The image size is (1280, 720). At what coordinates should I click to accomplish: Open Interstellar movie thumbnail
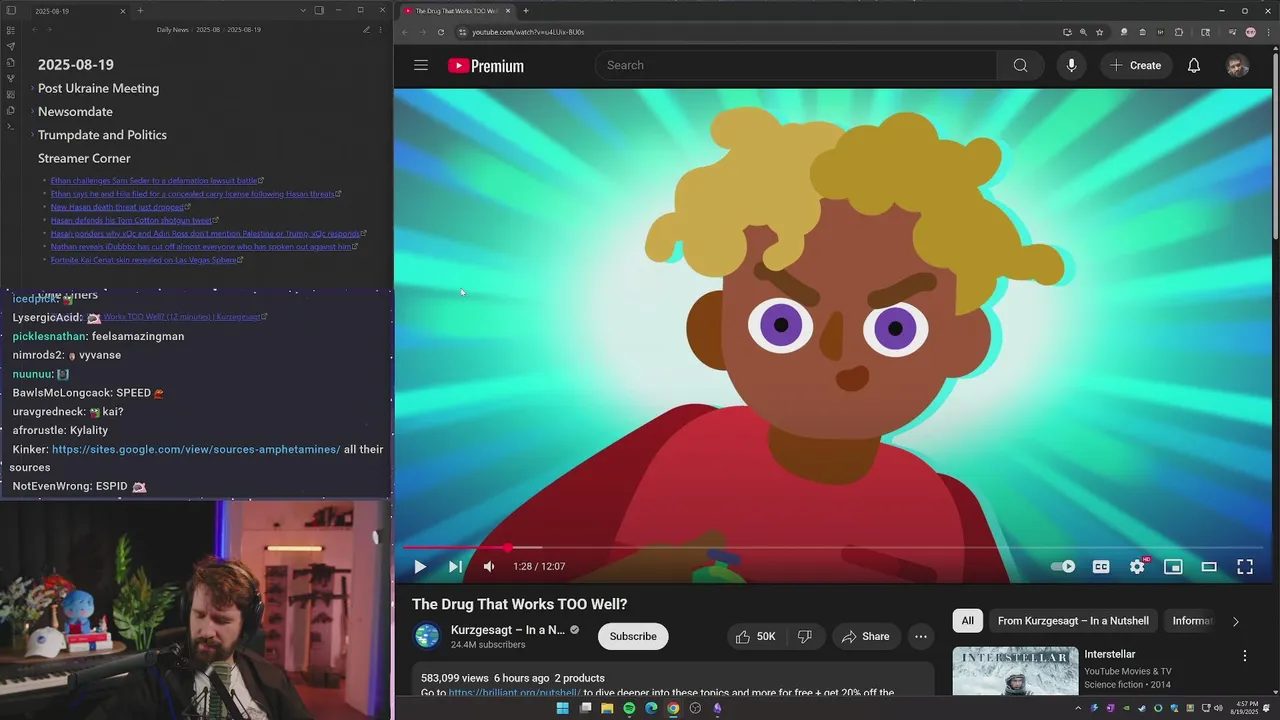tap(1013, 671)
